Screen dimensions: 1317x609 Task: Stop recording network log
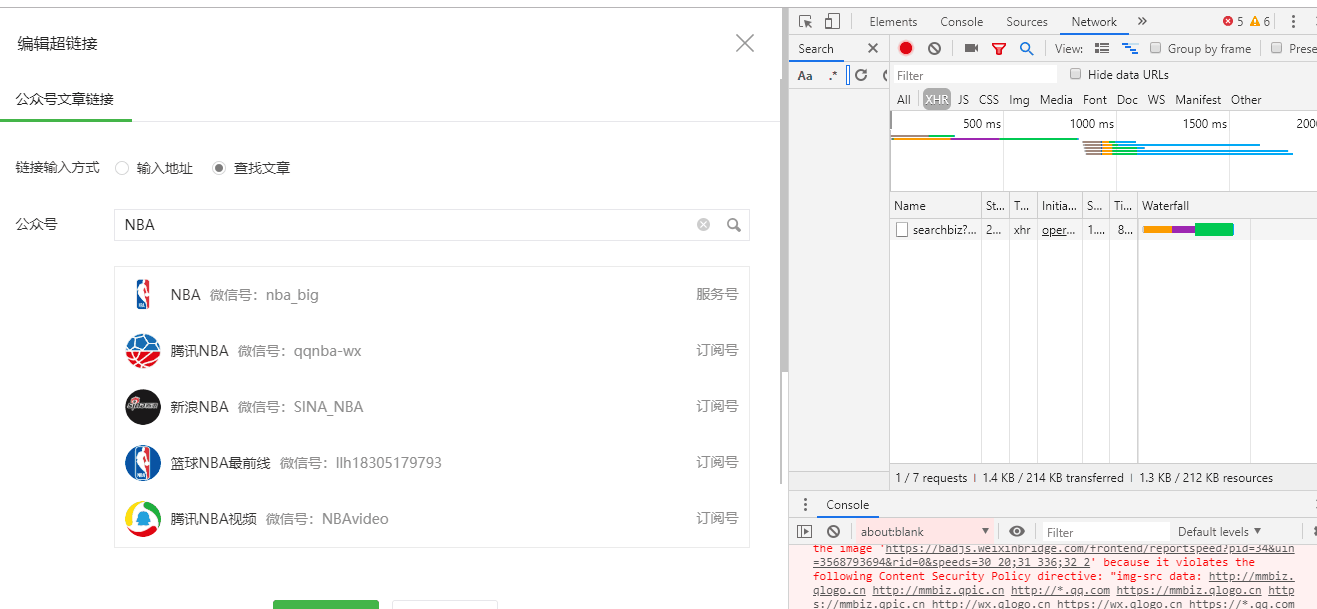906,48
